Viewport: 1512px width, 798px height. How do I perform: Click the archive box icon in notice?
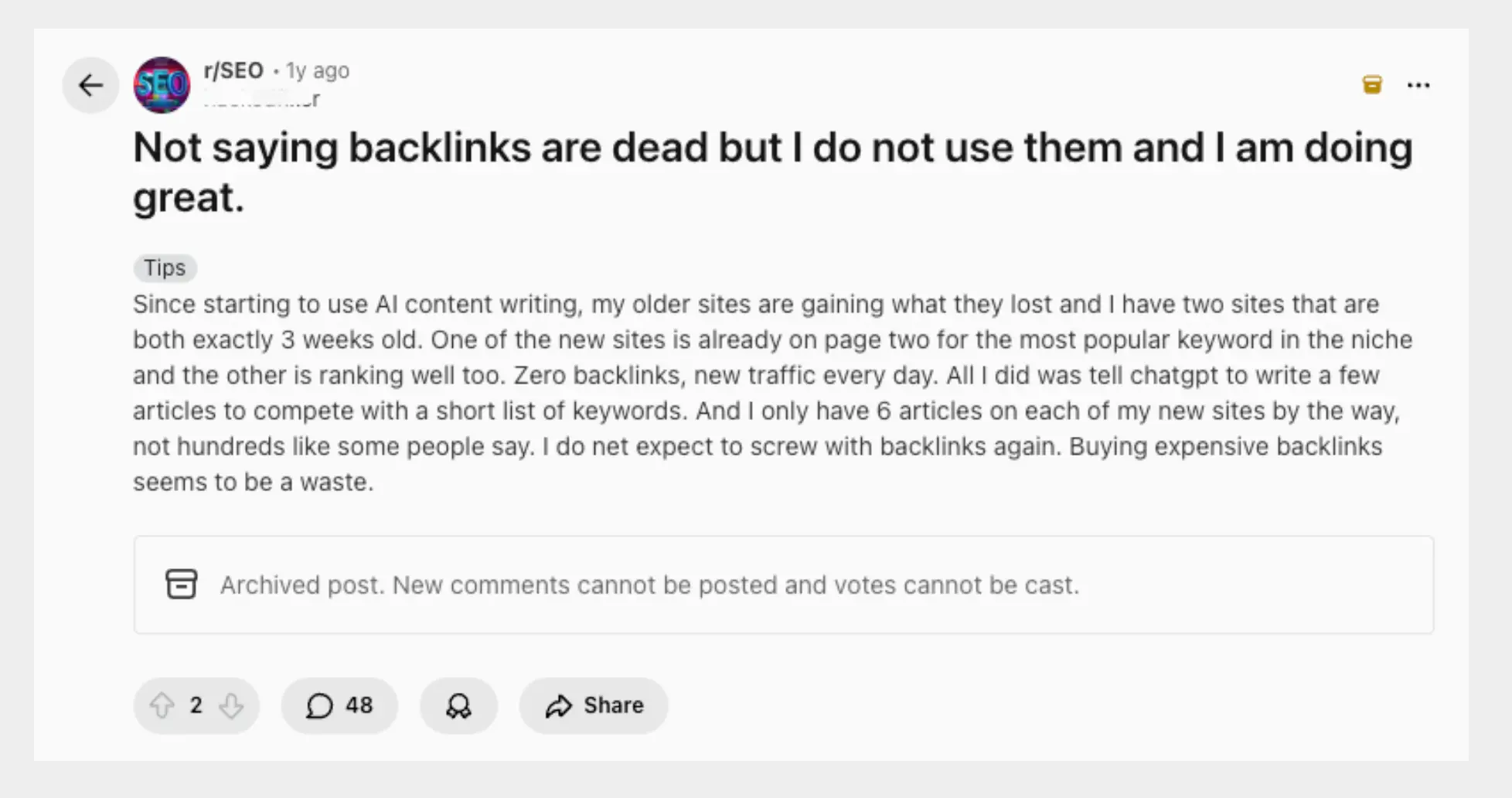tap(182, 585)
